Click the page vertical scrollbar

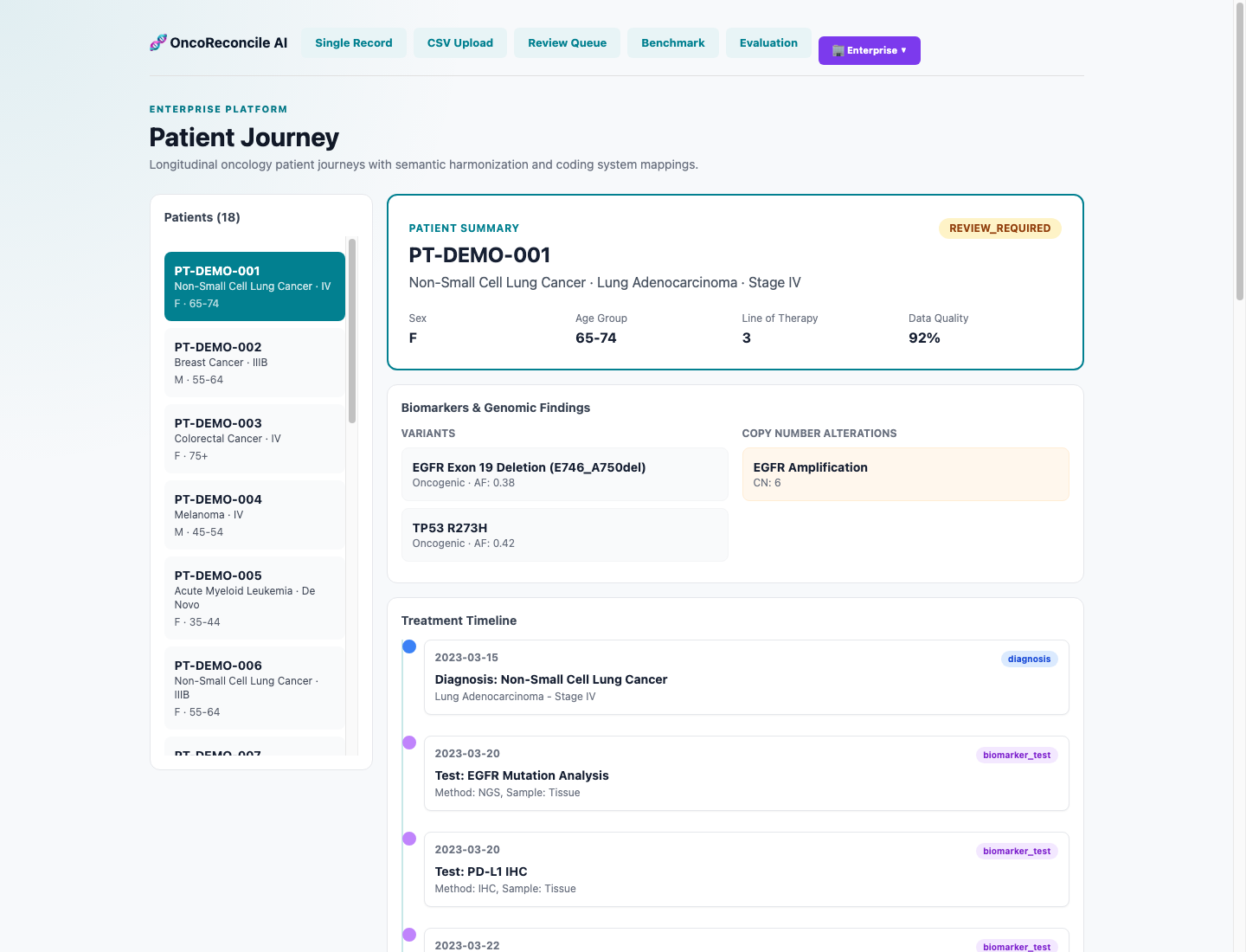click(1239, 151)
